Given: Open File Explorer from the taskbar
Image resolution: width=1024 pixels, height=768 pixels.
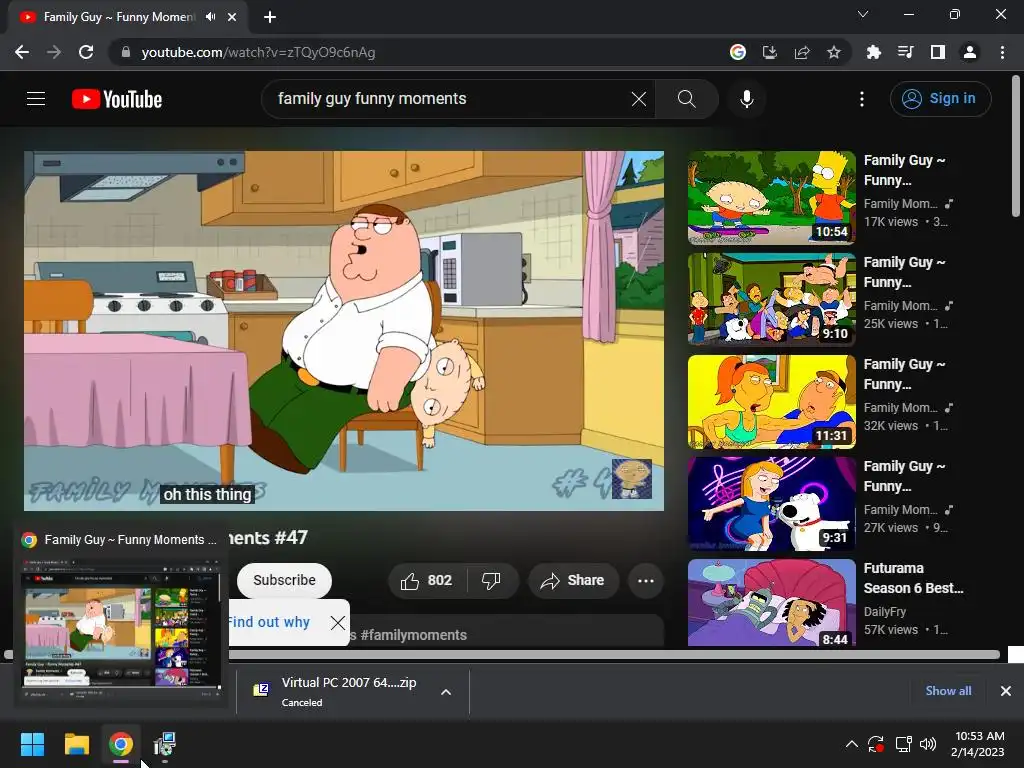Looking at the screenshot, I should tap(76, 744).
